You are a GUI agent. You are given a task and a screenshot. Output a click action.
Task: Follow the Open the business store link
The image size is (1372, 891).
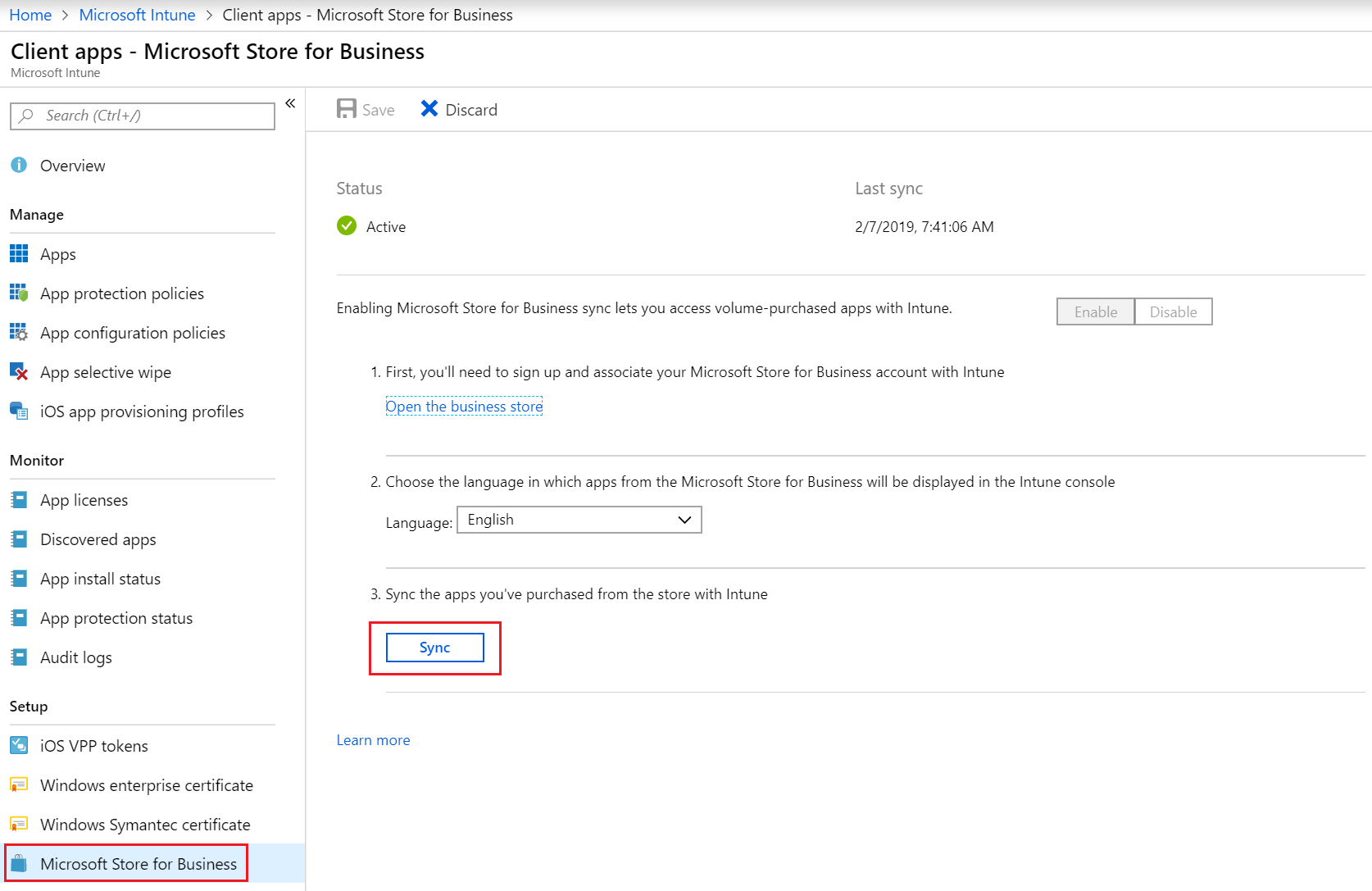[x=464, y=407]
